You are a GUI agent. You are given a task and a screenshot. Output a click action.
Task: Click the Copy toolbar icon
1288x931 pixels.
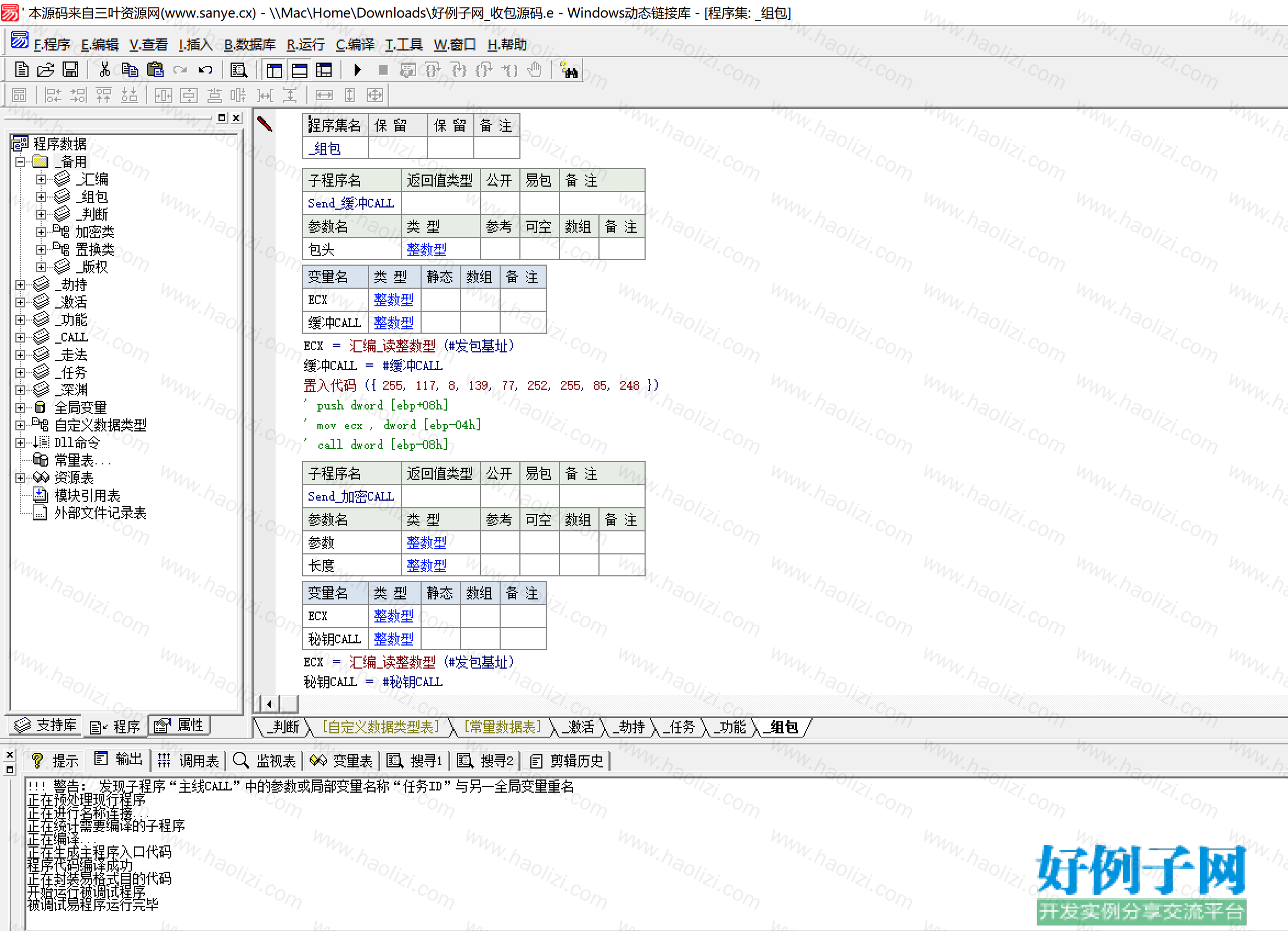(130, 70)
